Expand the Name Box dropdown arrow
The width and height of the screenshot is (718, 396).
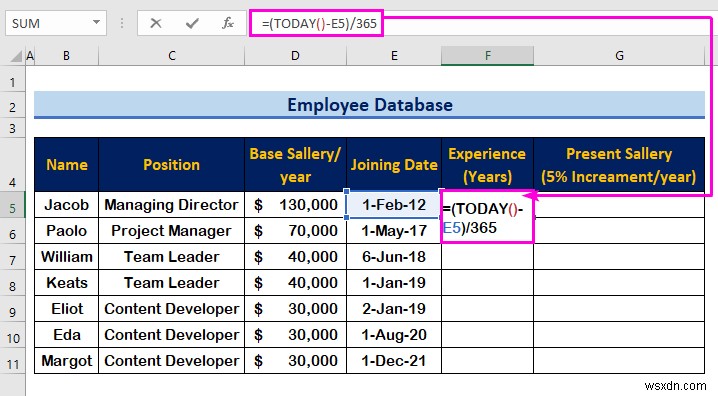[96, 22]
